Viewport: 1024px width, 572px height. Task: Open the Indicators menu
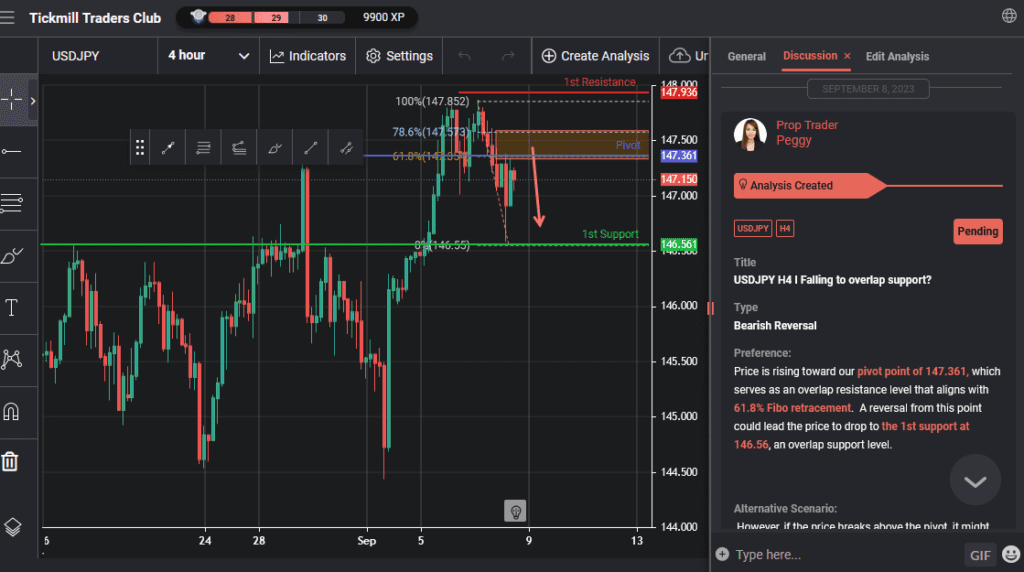[x=308, y=56]
